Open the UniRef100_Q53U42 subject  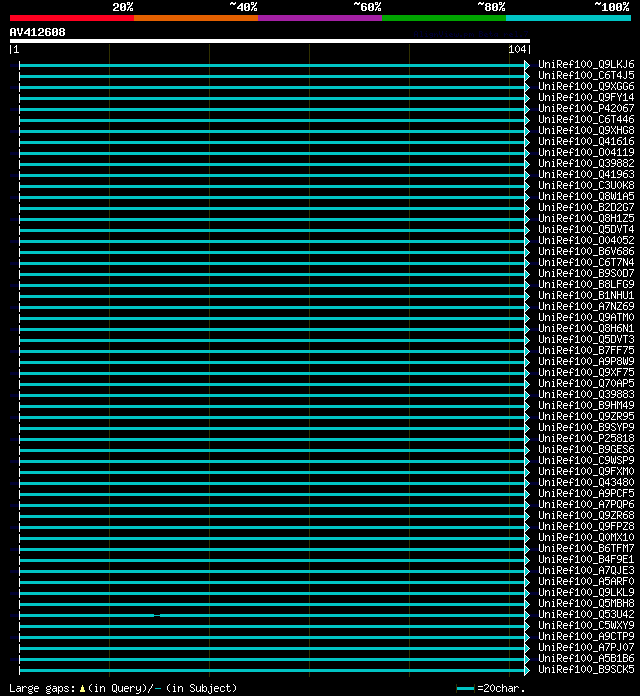coord(586,614)
